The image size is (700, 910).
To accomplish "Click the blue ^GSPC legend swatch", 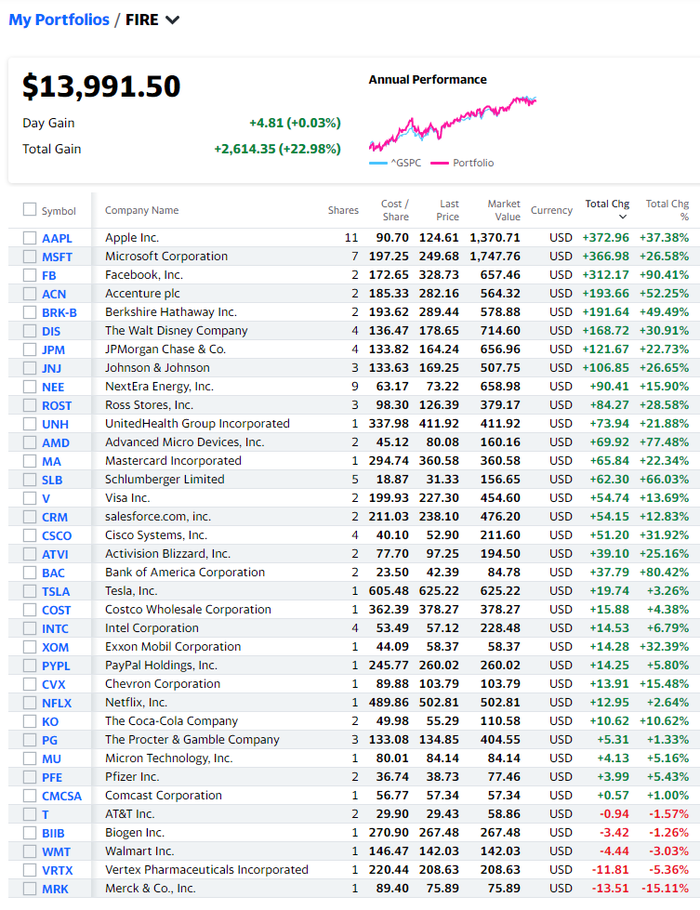I will pos(377,163).
